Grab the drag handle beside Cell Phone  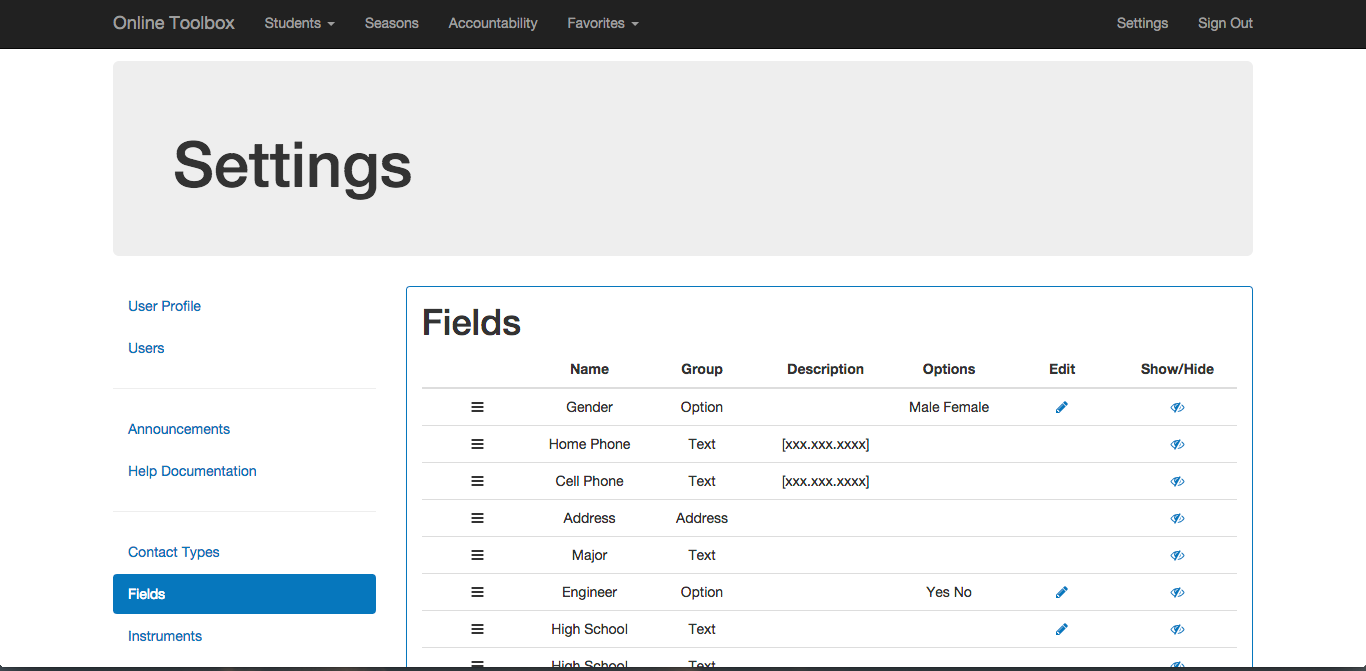point(477,481)
